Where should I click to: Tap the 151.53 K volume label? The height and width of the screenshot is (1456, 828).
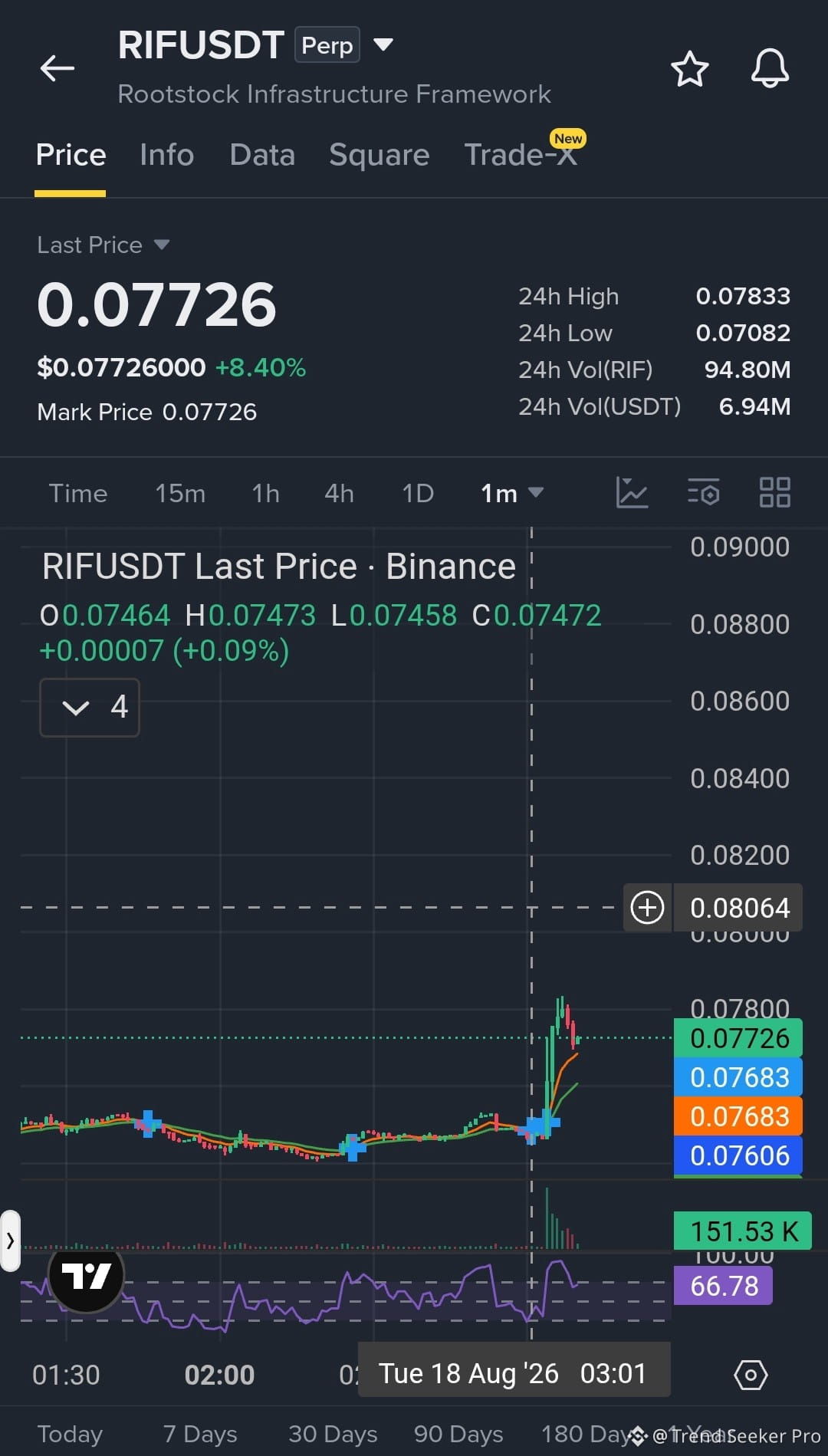743,1231
